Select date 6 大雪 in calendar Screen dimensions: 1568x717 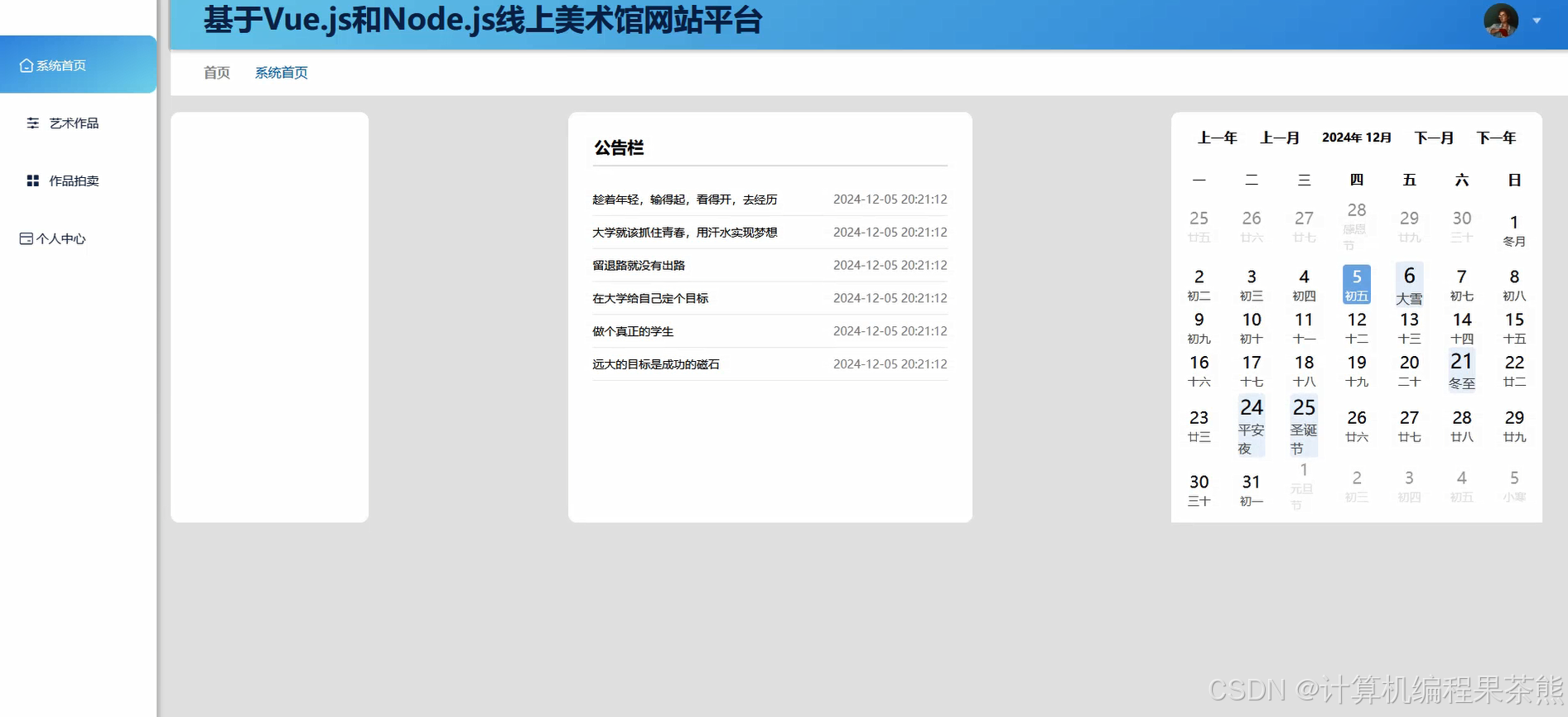coord(1409,284)
